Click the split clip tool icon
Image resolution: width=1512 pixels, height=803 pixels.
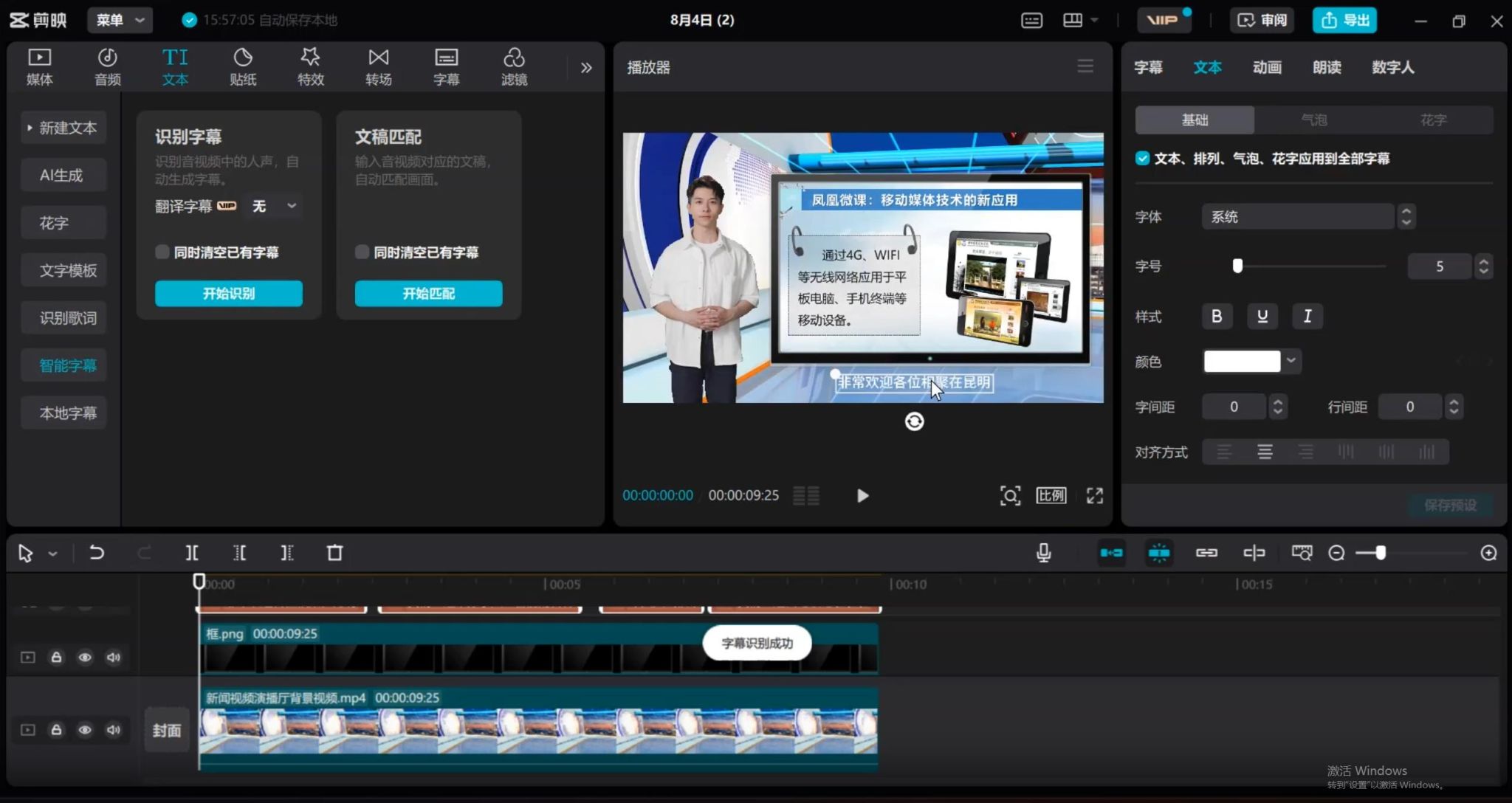192,553
